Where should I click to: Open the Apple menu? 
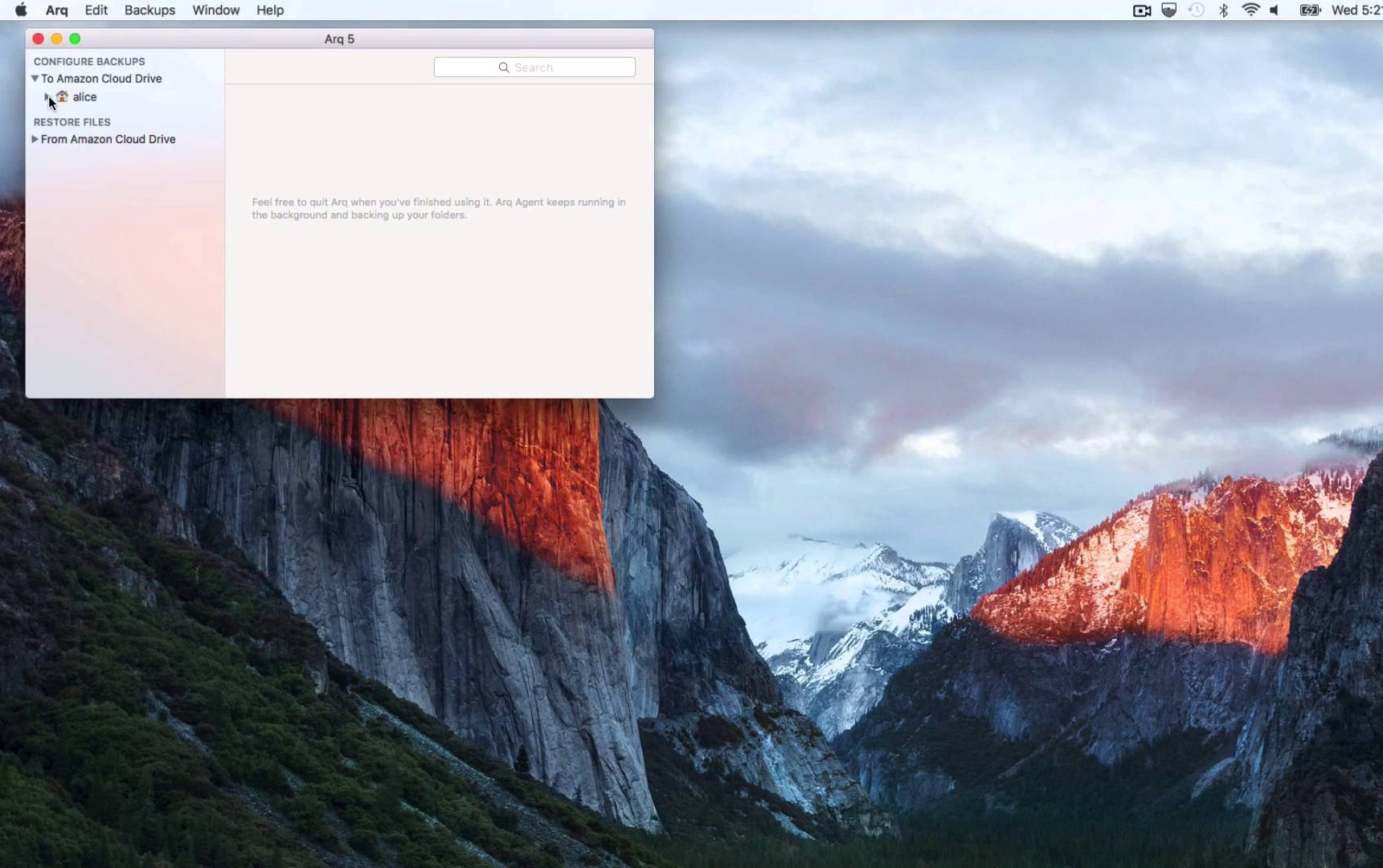[21, 10]
